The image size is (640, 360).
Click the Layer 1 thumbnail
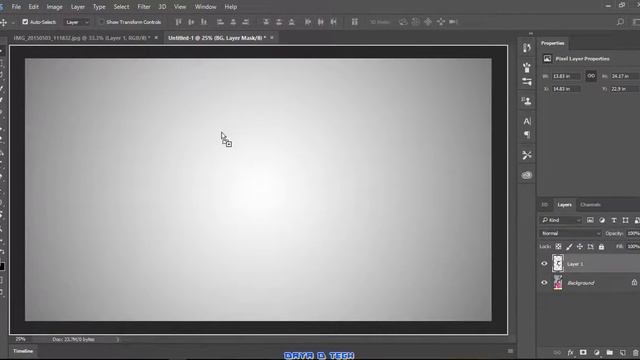(x=558, y=263)
